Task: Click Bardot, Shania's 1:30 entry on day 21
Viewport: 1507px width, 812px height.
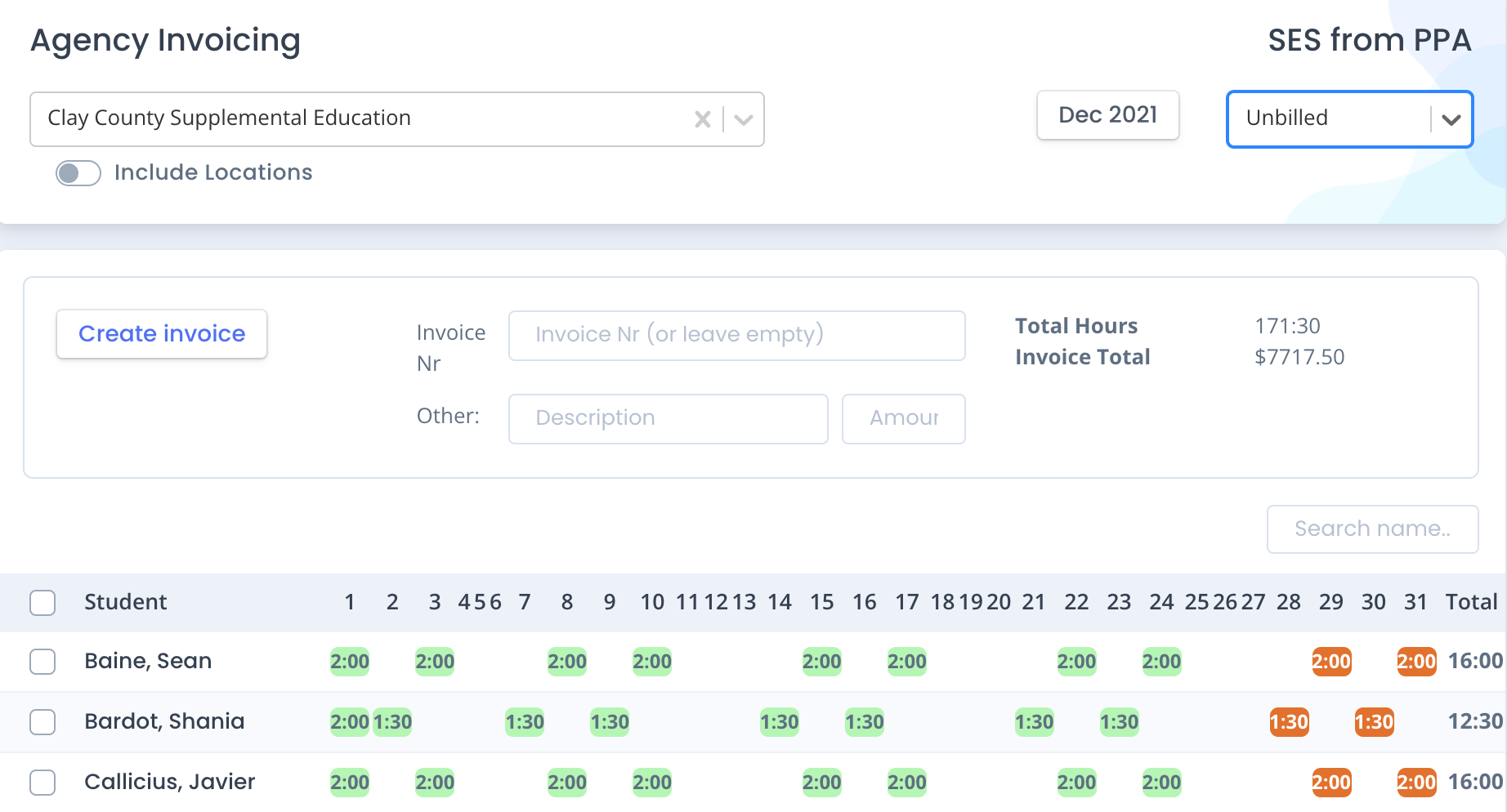Action: (1034, 722)
